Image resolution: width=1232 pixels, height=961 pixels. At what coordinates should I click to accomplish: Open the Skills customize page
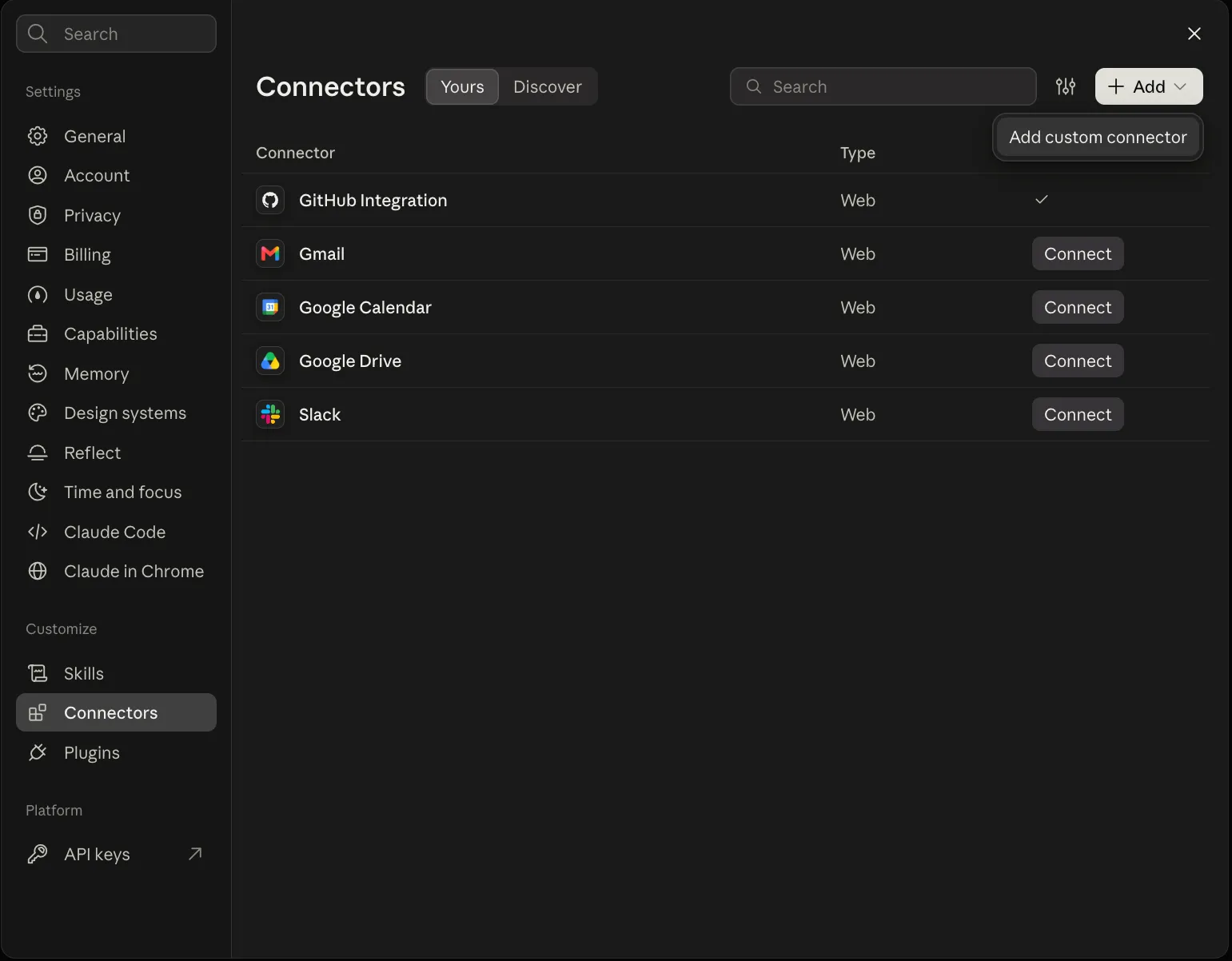pos(116,673)
